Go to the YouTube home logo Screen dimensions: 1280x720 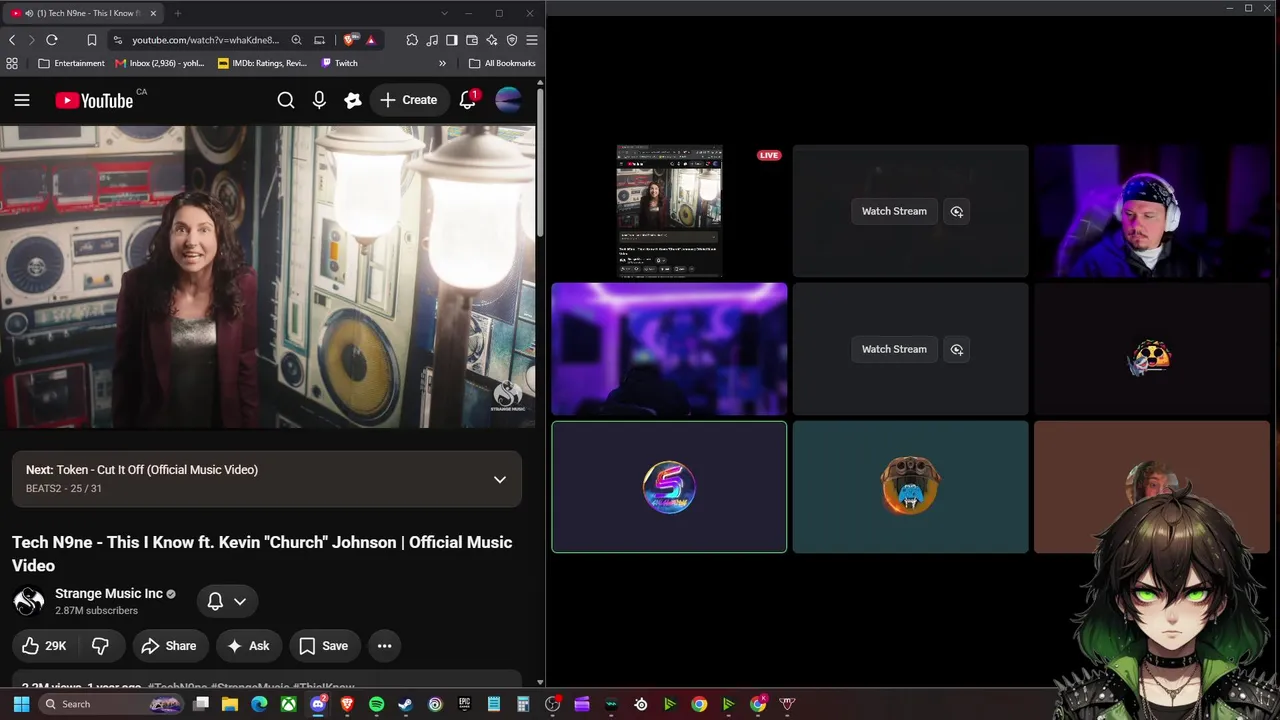coord(94,100)
